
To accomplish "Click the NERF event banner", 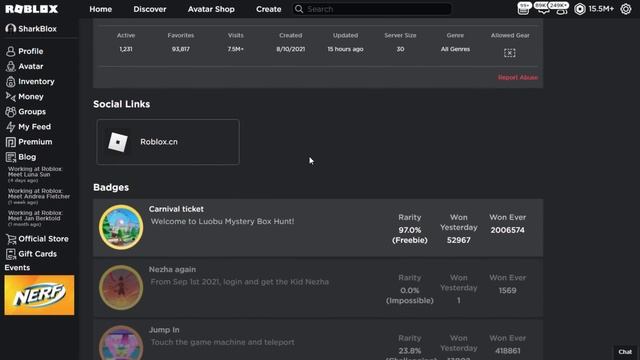I will 39,295.
